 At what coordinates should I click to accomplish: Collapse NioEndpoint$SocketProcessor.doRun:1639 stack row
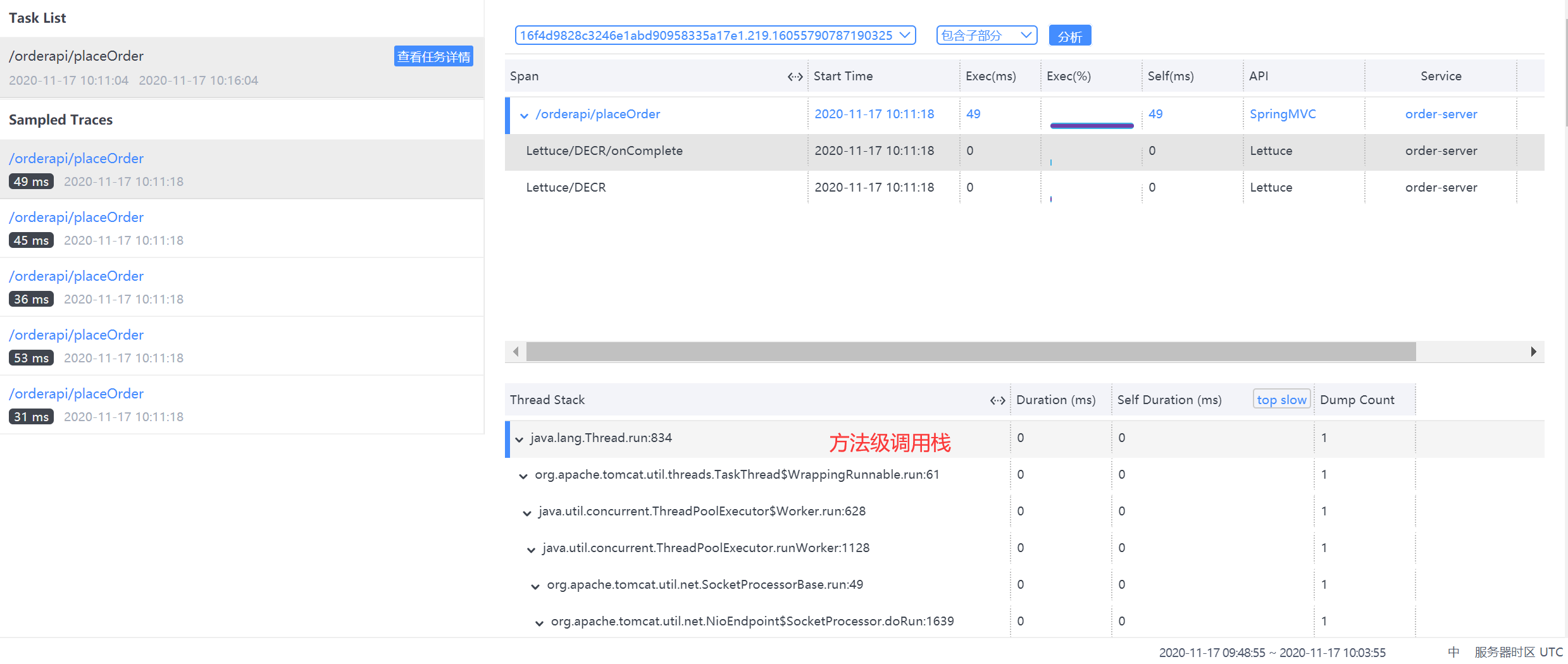tap(539, 622)
